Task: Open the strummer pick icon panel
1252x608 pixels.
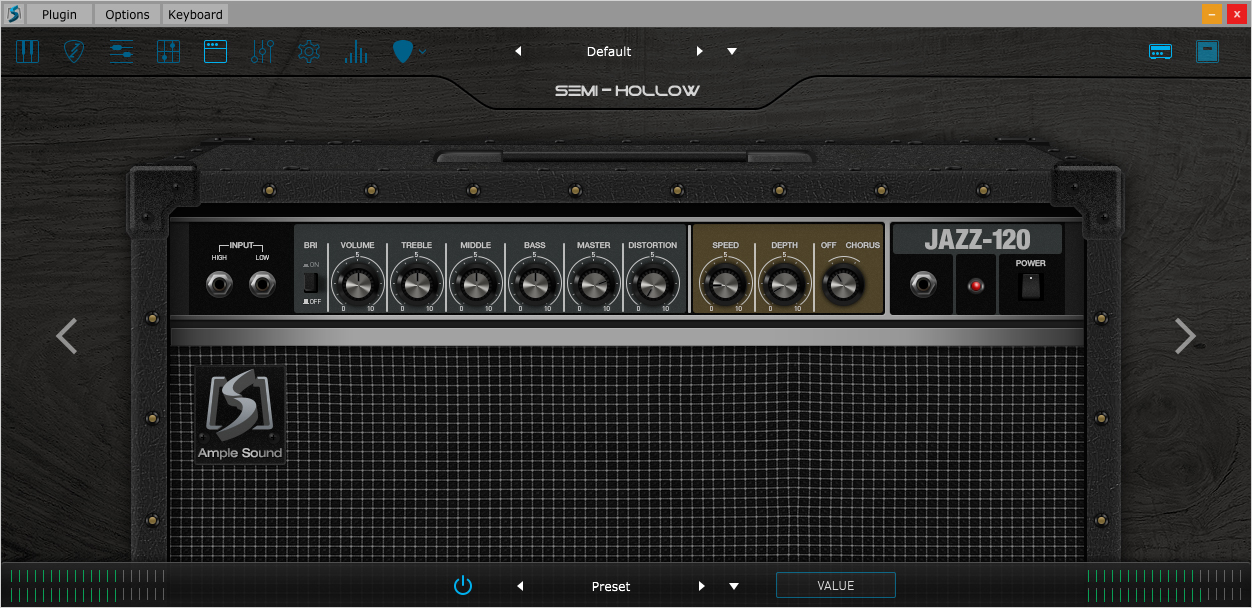Action: 74,51
